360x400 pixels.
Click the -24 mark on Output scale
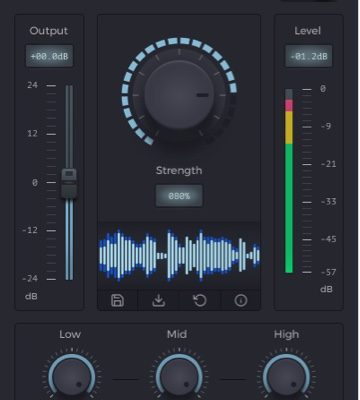coord(30,278)
